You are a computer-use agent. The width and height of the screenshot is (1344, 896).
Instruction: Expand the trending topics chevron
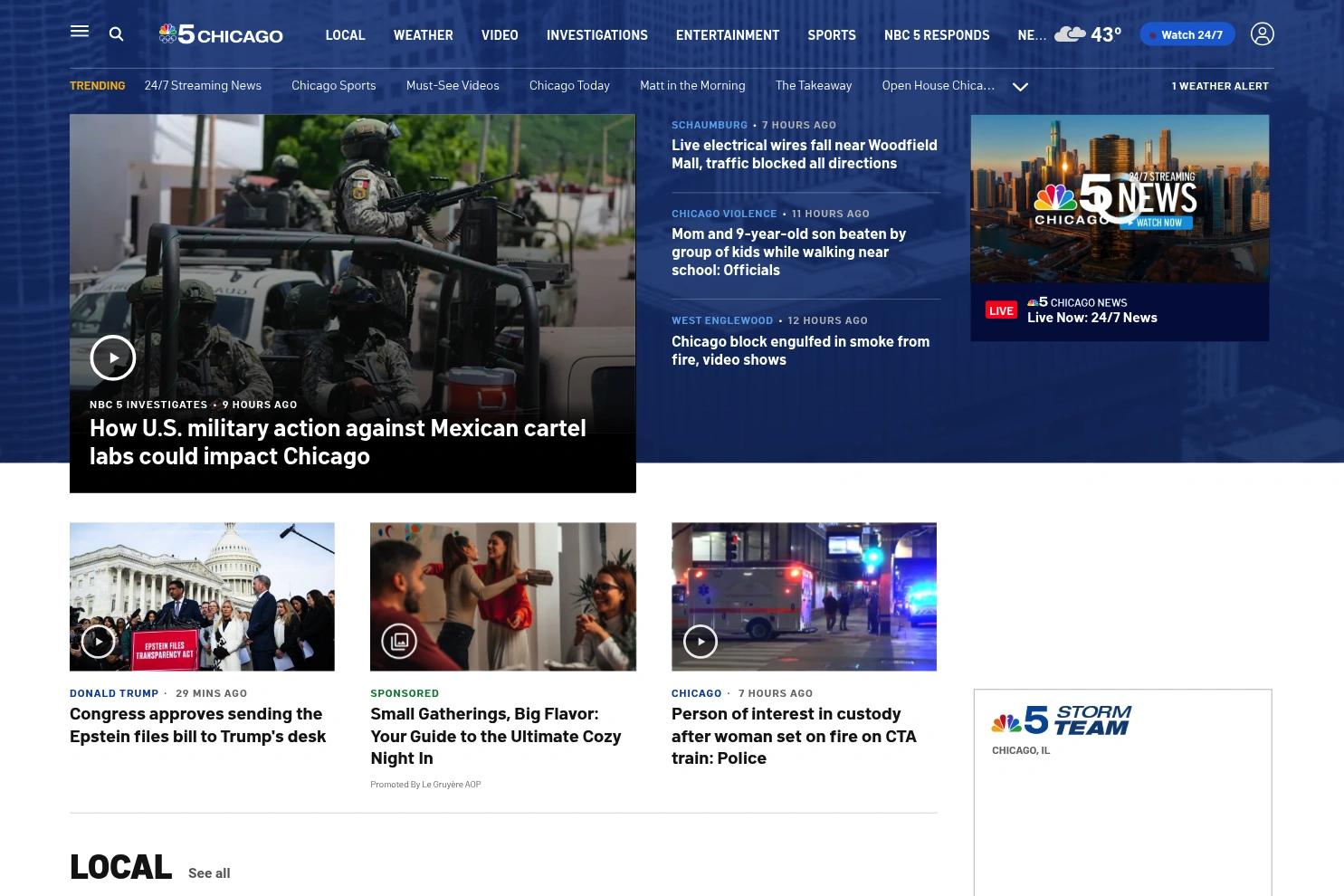(x=1020, y=87)
